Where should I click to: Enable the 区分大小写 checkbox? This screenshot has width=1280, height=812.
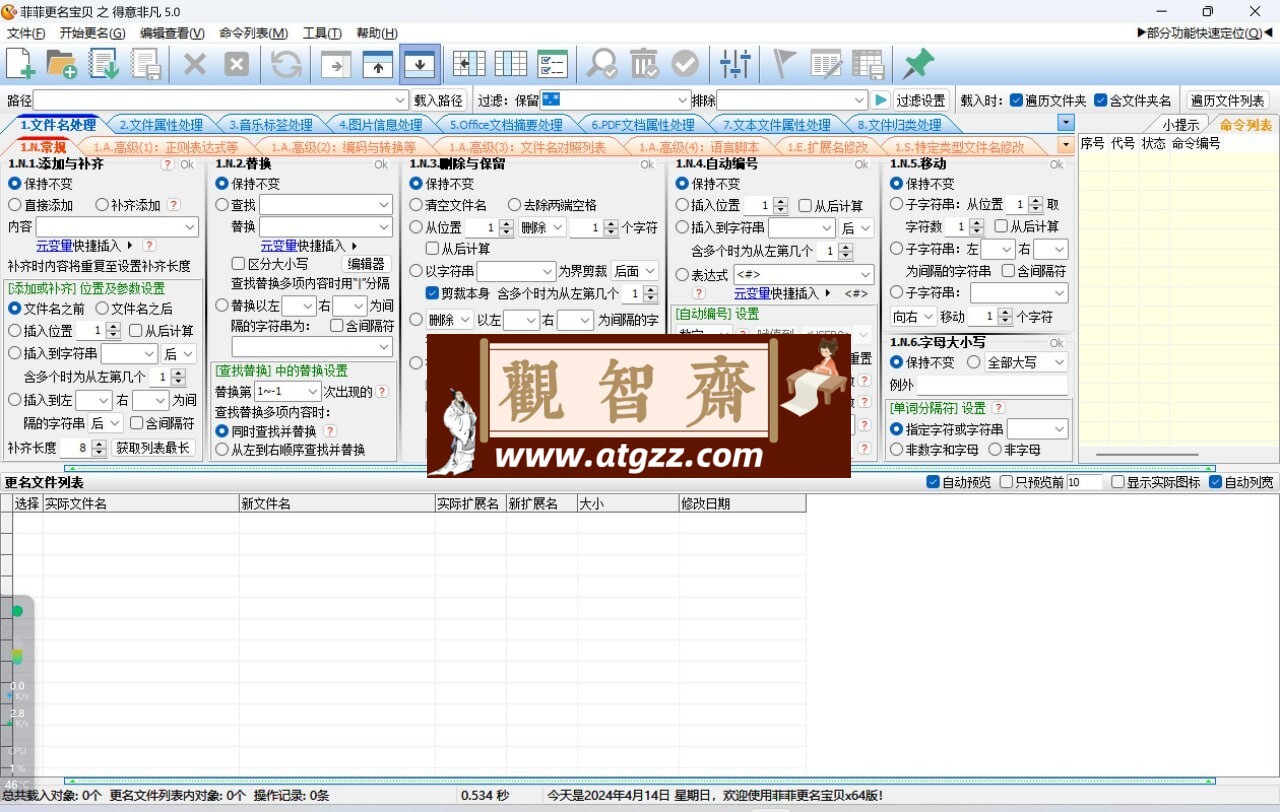tap(238, 264)
